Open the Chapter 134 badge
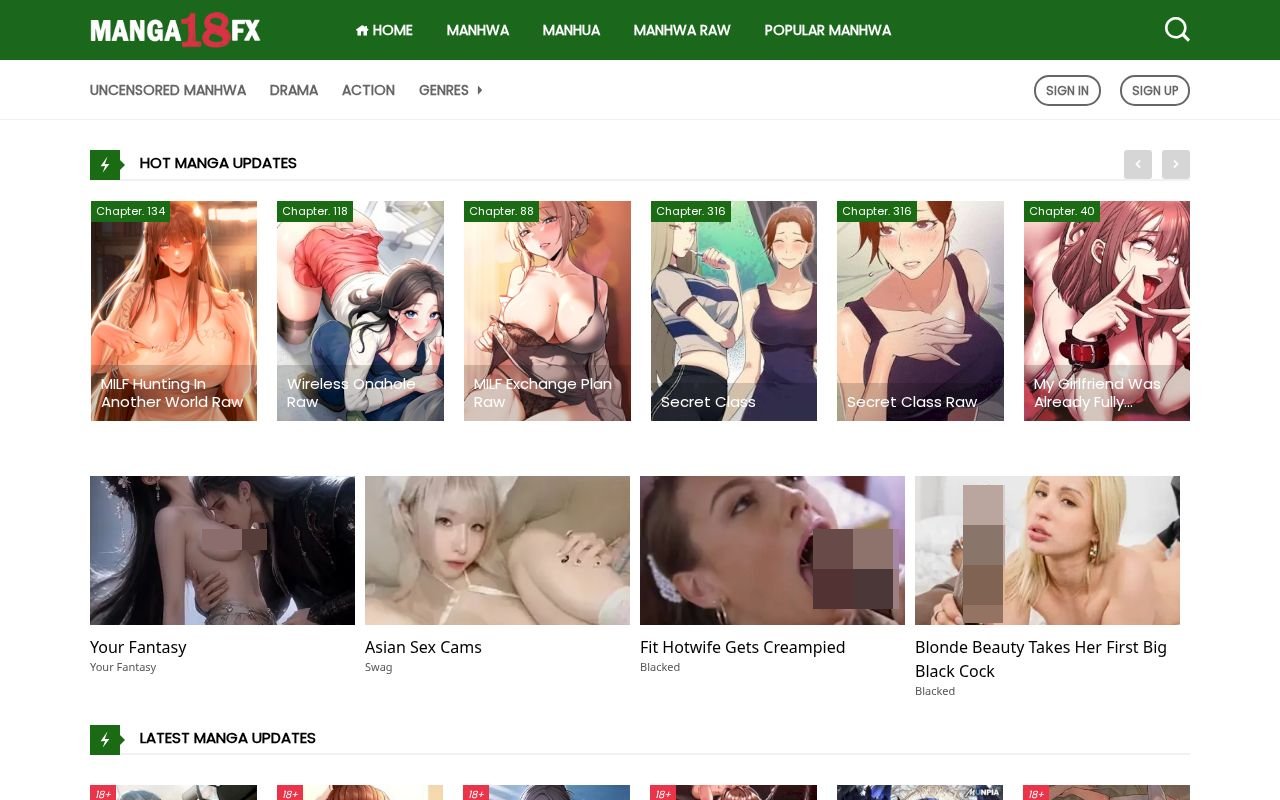 pos(130,211)
